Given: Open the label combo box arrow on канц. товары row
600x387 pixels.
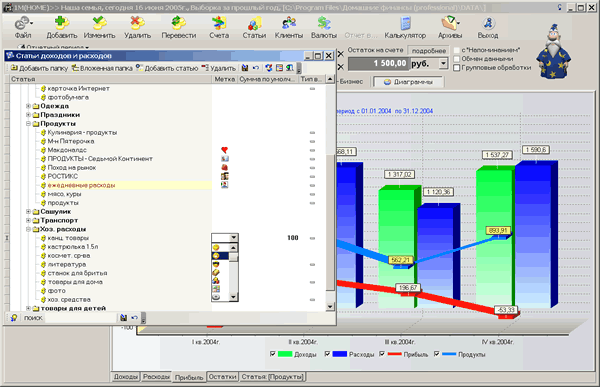Looking at the screenshot, I should [x=233, y=238].
